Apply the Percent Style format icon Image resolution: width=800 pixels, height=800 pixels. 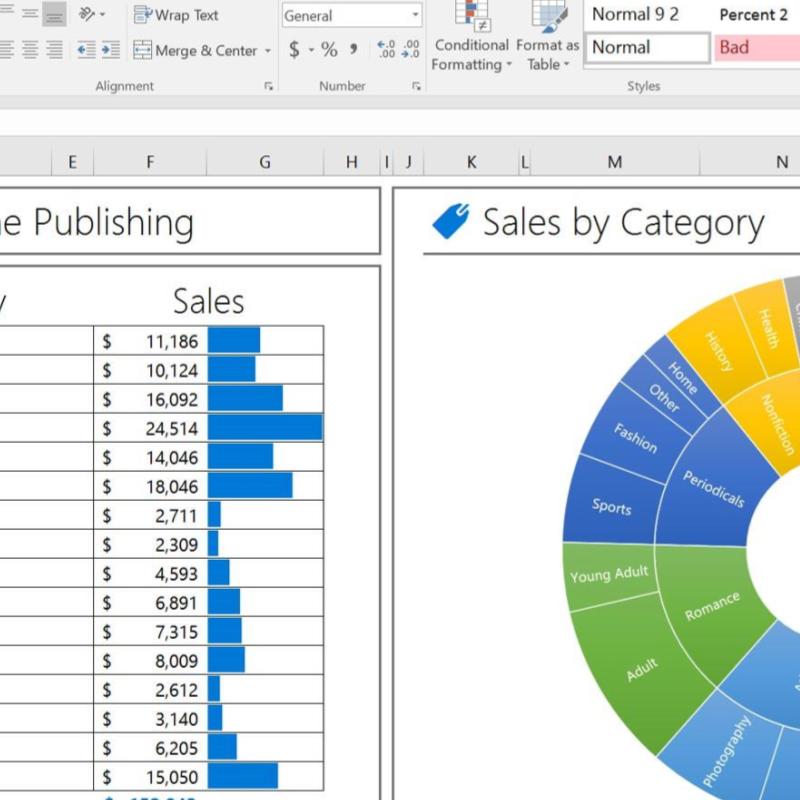(329, 50)
